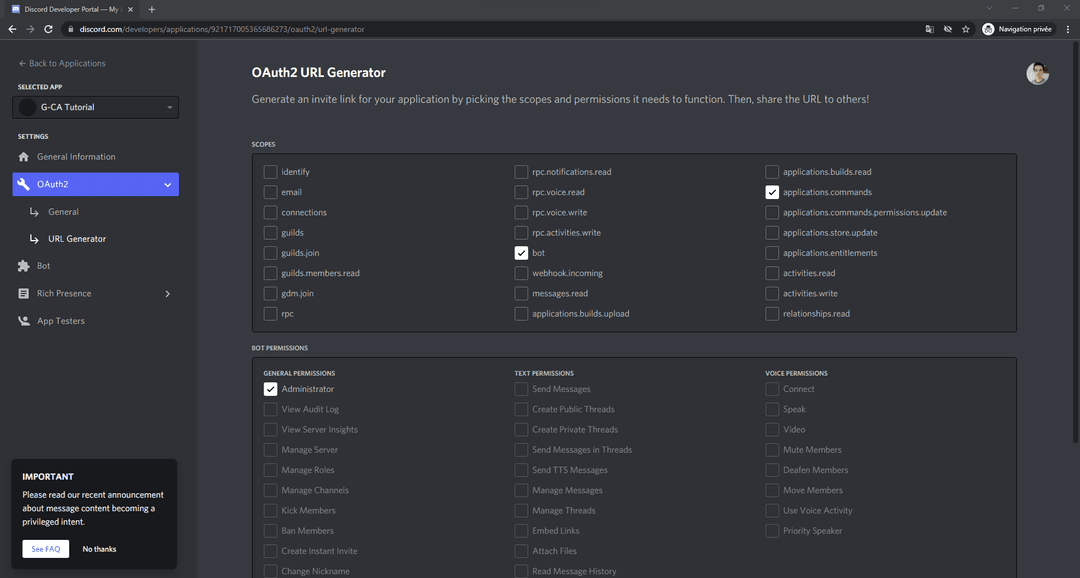The width and height of the screenshot is (1080, 578).
Task: Open General Information home icon
Action: click(x=23, y=156)
